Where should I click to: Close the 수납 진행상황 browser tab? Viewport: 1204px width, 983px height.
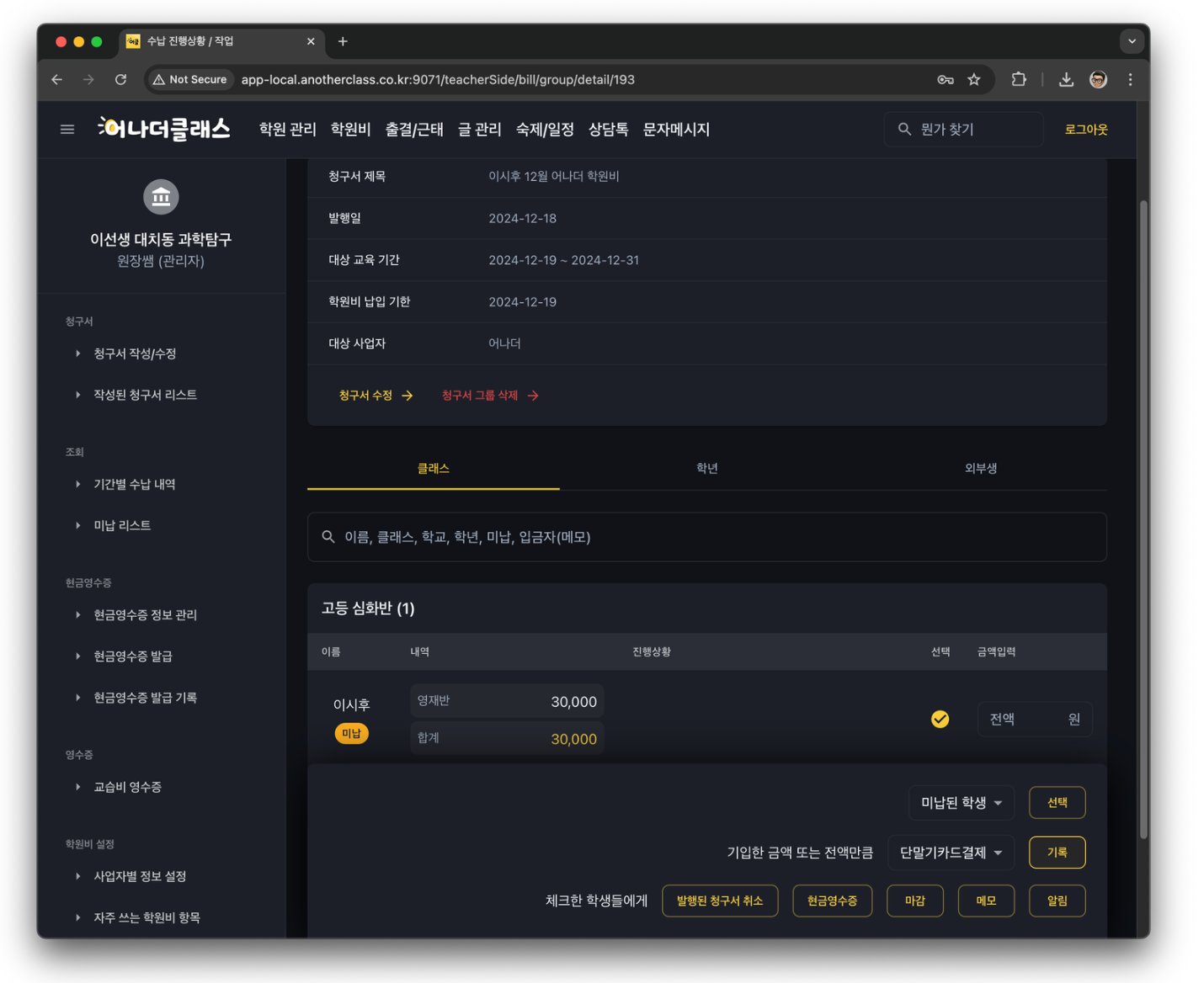(x=311, y=41)
